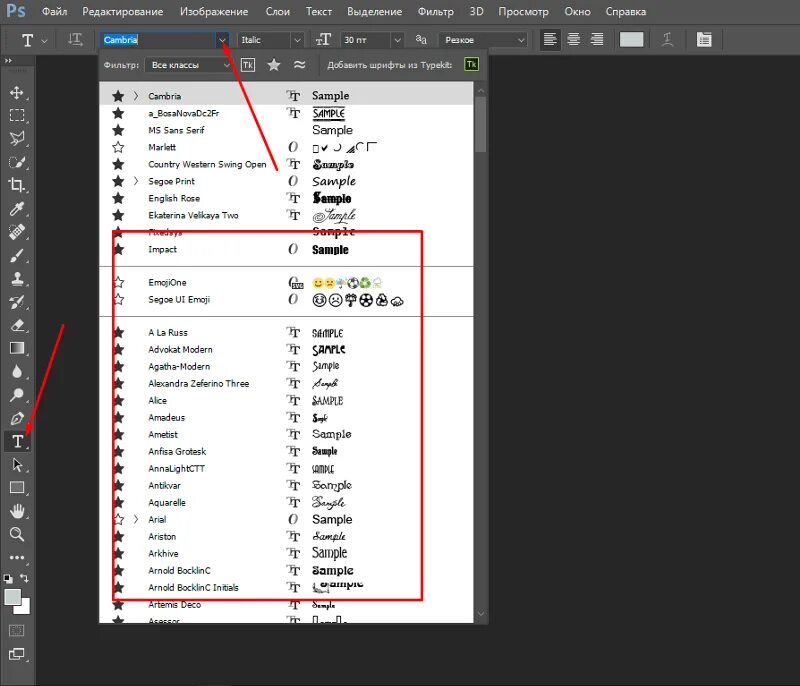Select the Rectangular Marquee tool

[17, 115]
